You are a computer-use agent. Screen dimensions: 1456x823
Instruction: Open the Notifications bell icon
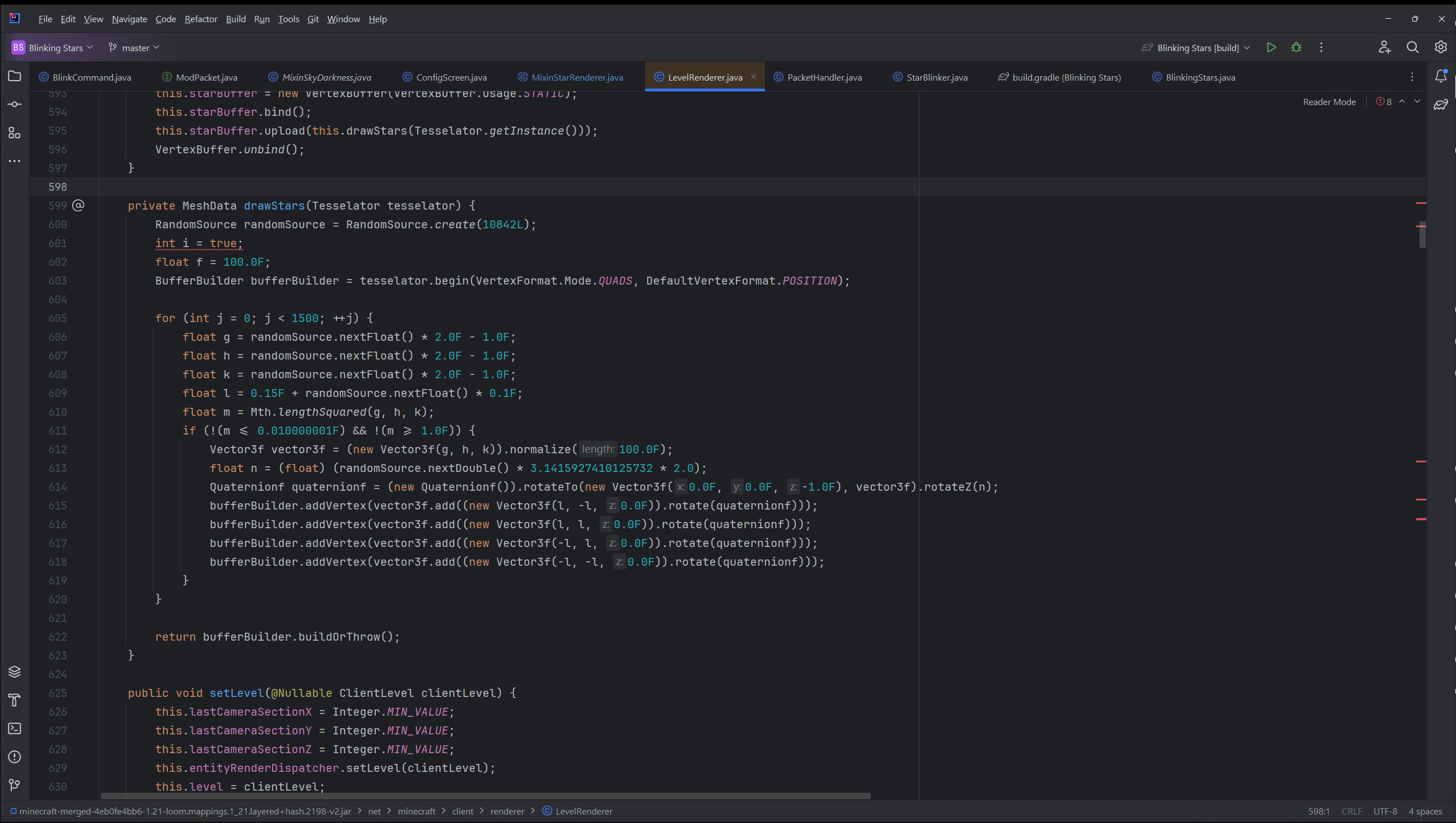point(1441,76)
